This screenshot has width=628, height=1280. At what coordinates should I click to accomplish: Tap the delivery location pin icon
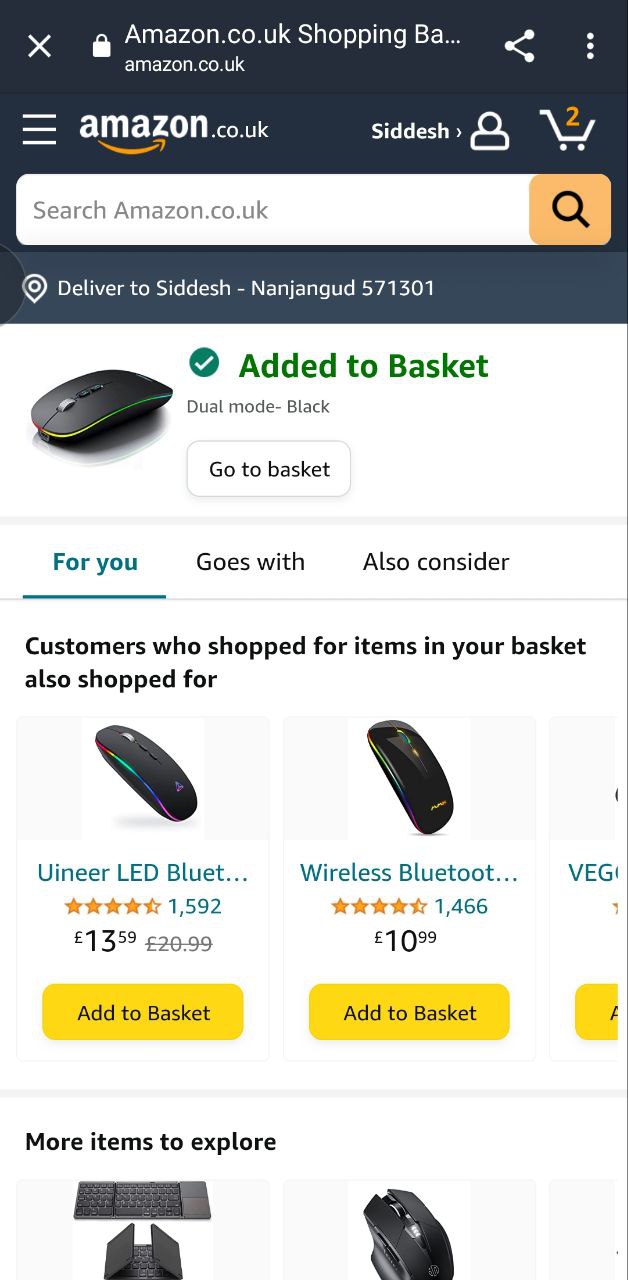tap(35, 289)
